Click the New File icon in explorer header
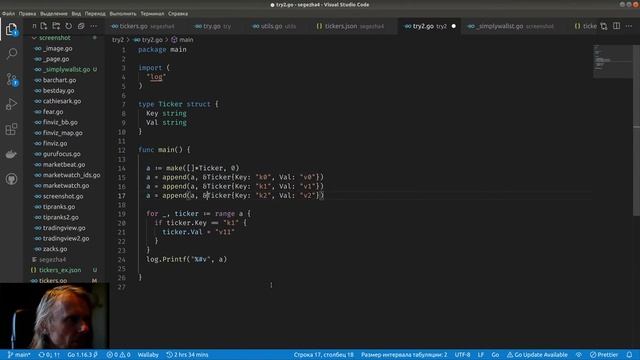This screenshot has height=360, width=640. pyautogui.click(x=44, y=26)
